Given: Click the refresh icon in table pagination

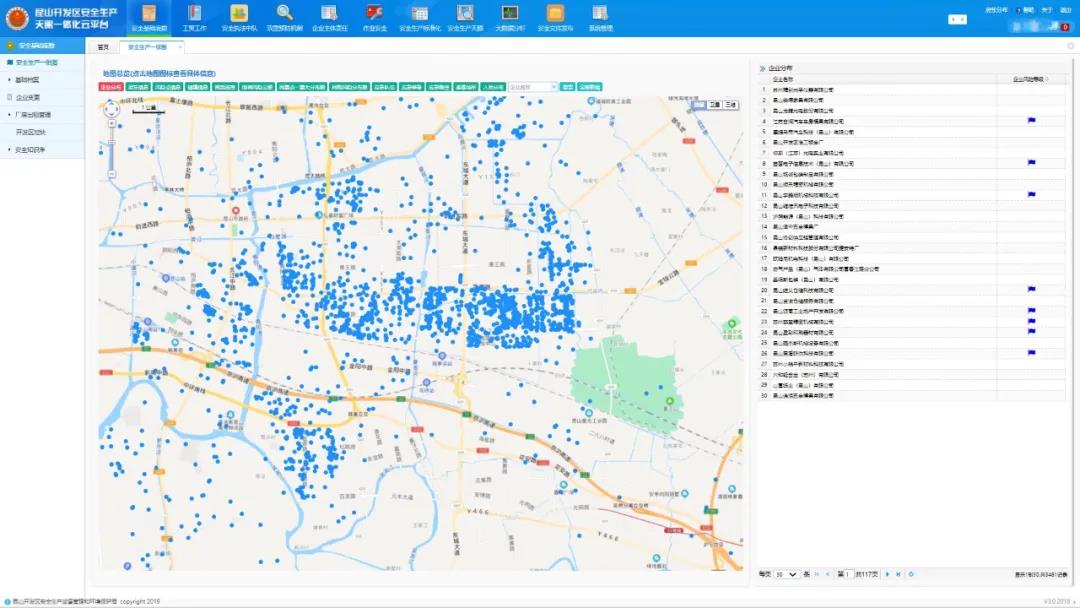Looking at the screenshot, I should (911, 574).
